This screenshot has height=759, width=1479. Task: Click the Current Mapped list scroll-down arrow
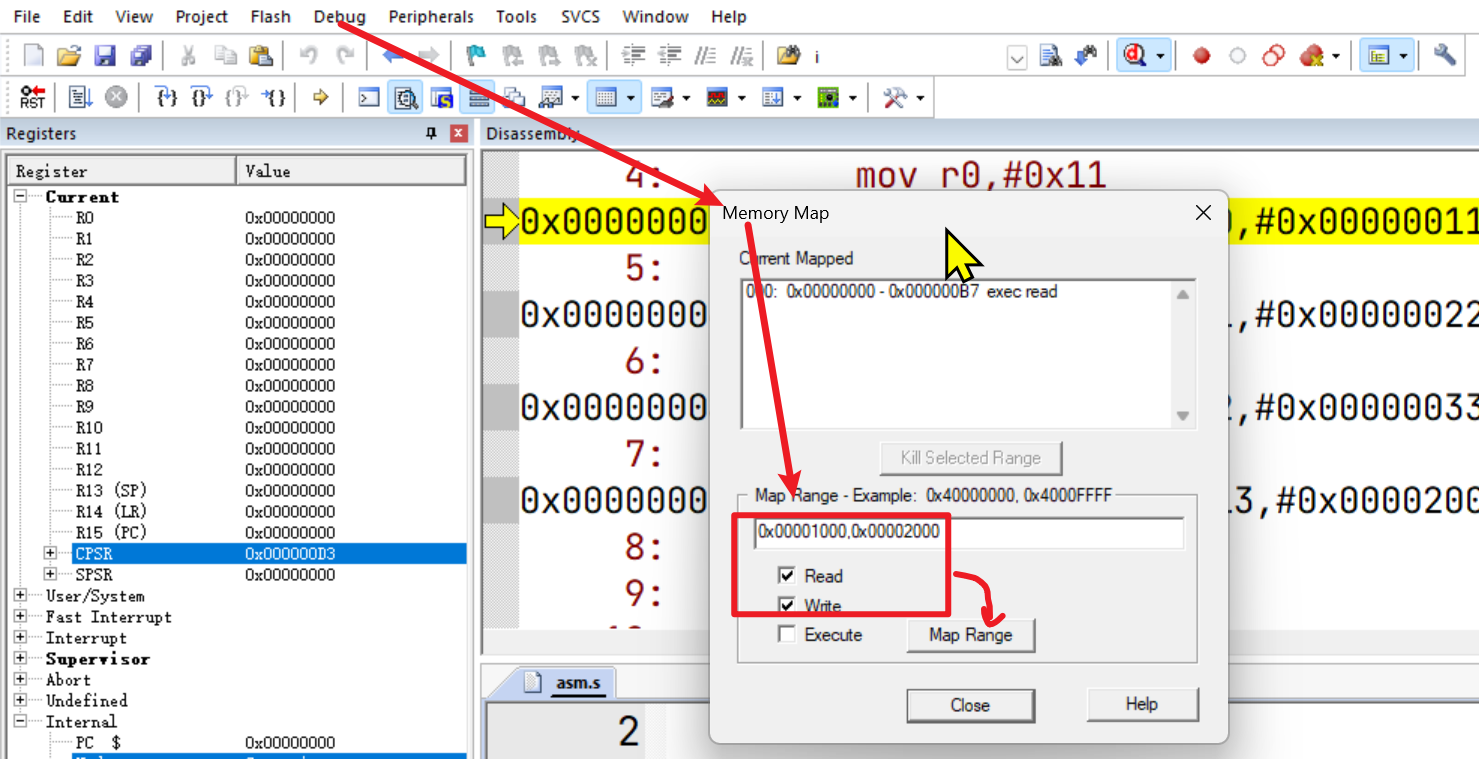pyautogui.click(x=1183, y=416)
